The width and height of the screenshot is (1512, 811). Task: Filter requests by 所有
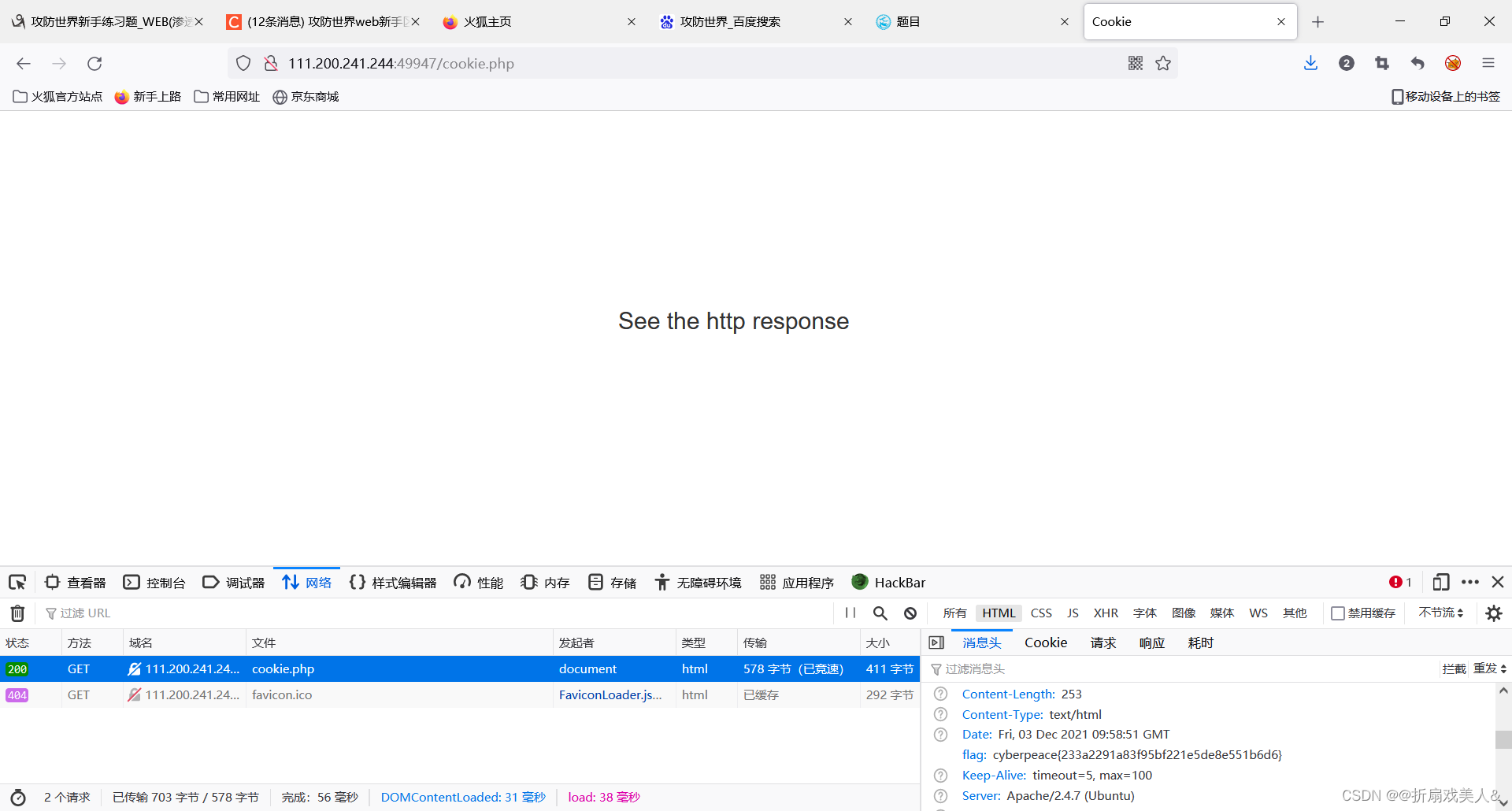click(x=954, y=613)
